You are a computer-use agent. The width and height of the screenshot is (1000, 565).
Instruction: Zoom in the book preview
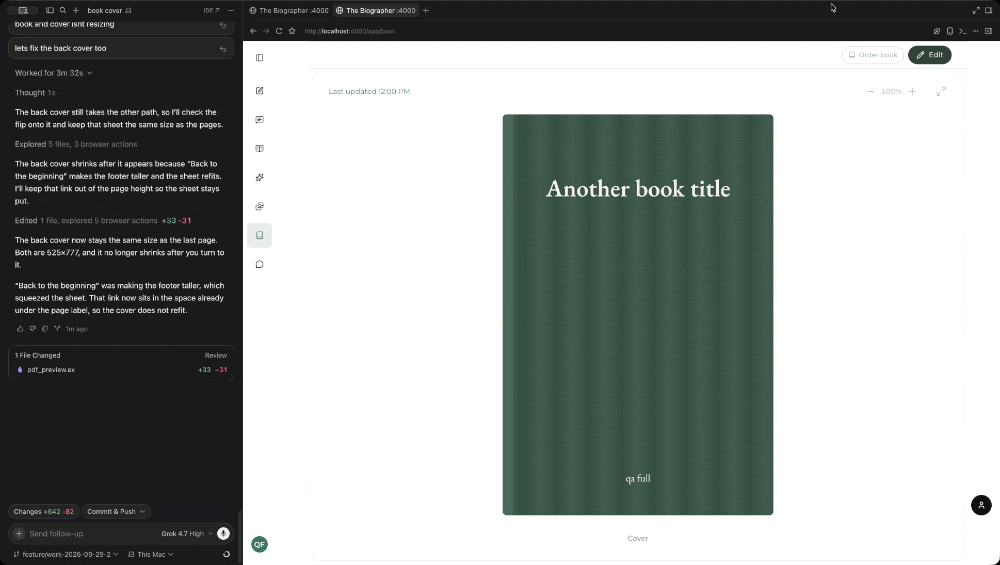(x=913, y=92)
